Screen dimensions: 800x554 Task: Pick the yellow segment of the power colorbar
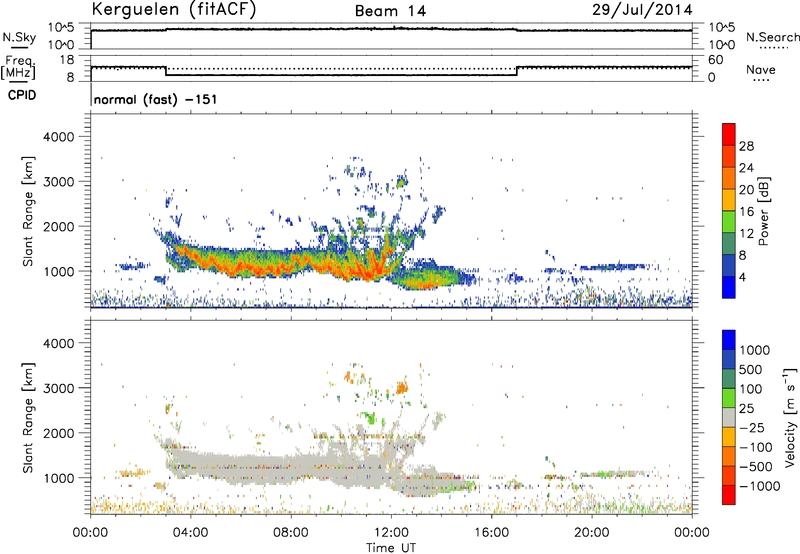[x=729, y=200]
